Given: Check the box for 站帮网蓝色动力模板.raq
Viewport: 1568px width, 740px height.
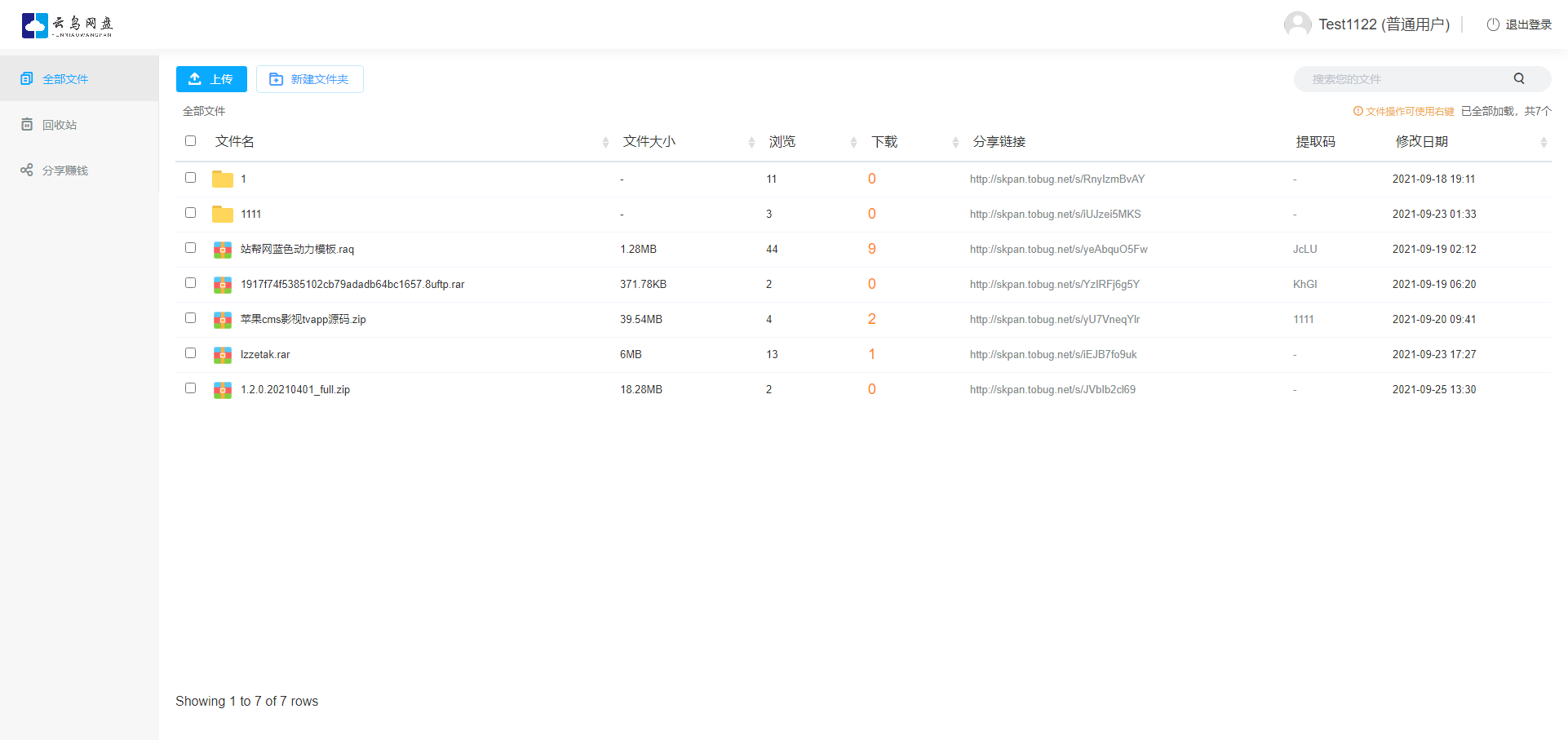Looking at the screenshot, I should [190, 248].
